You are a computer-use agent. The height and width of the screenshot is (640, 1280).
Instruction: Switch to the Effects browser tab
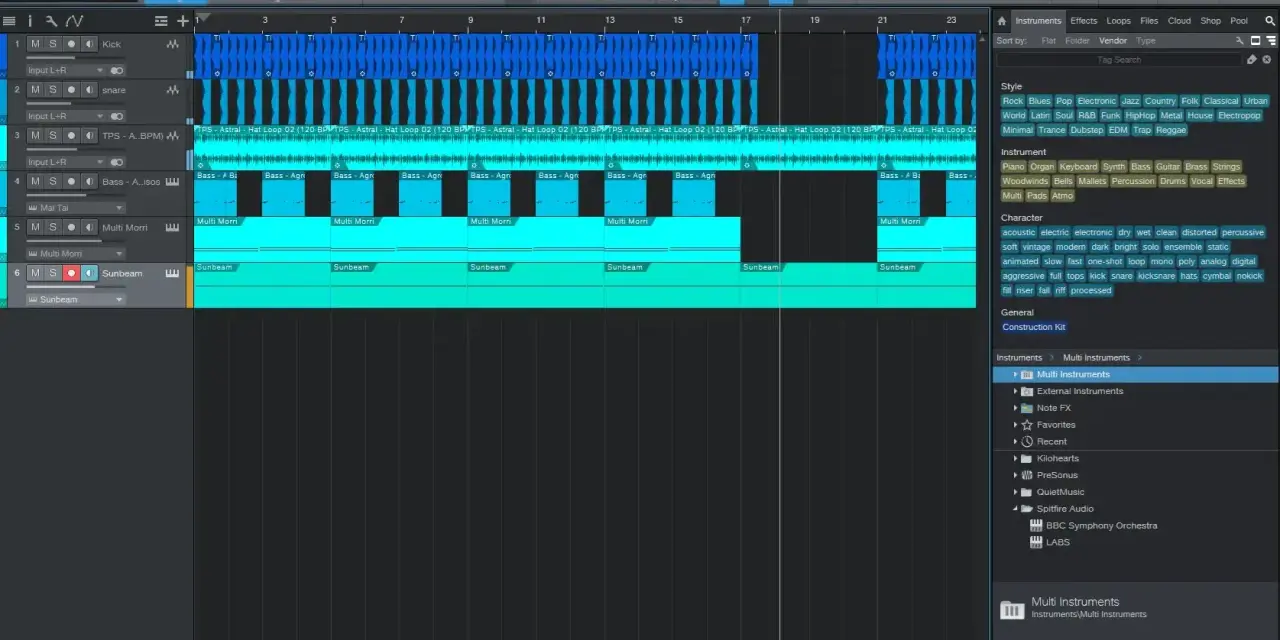1083,21
